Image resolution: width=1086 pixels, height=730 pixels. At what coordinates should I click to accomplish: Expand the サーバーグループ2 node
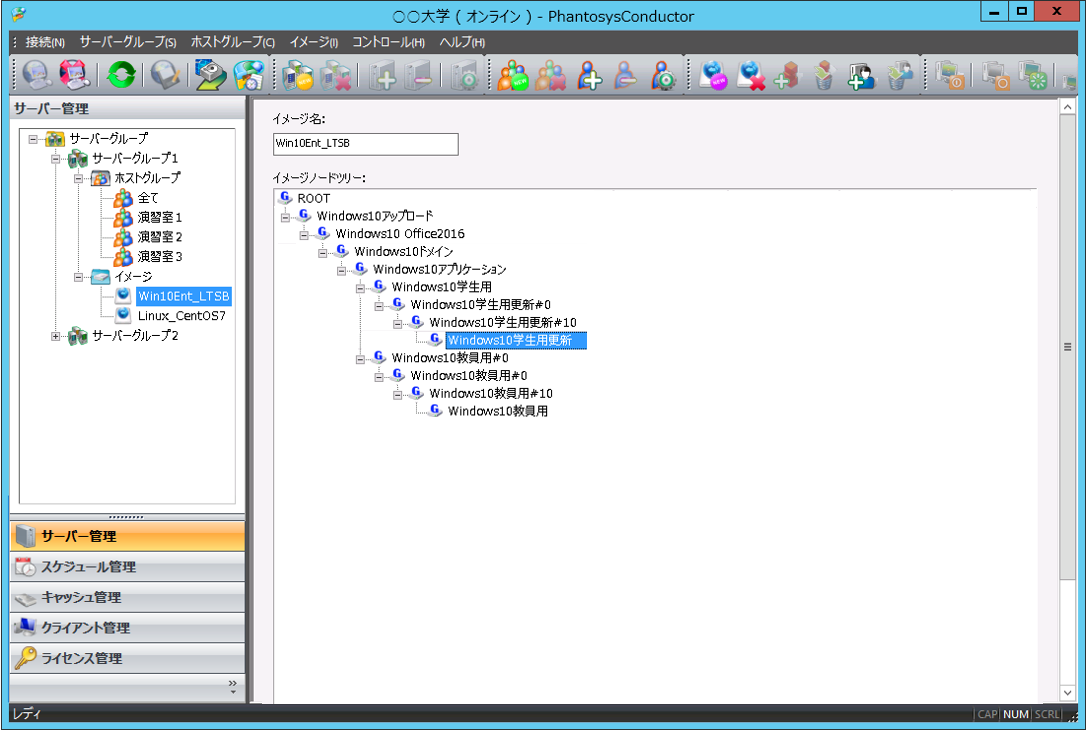(x=55, y=337)
